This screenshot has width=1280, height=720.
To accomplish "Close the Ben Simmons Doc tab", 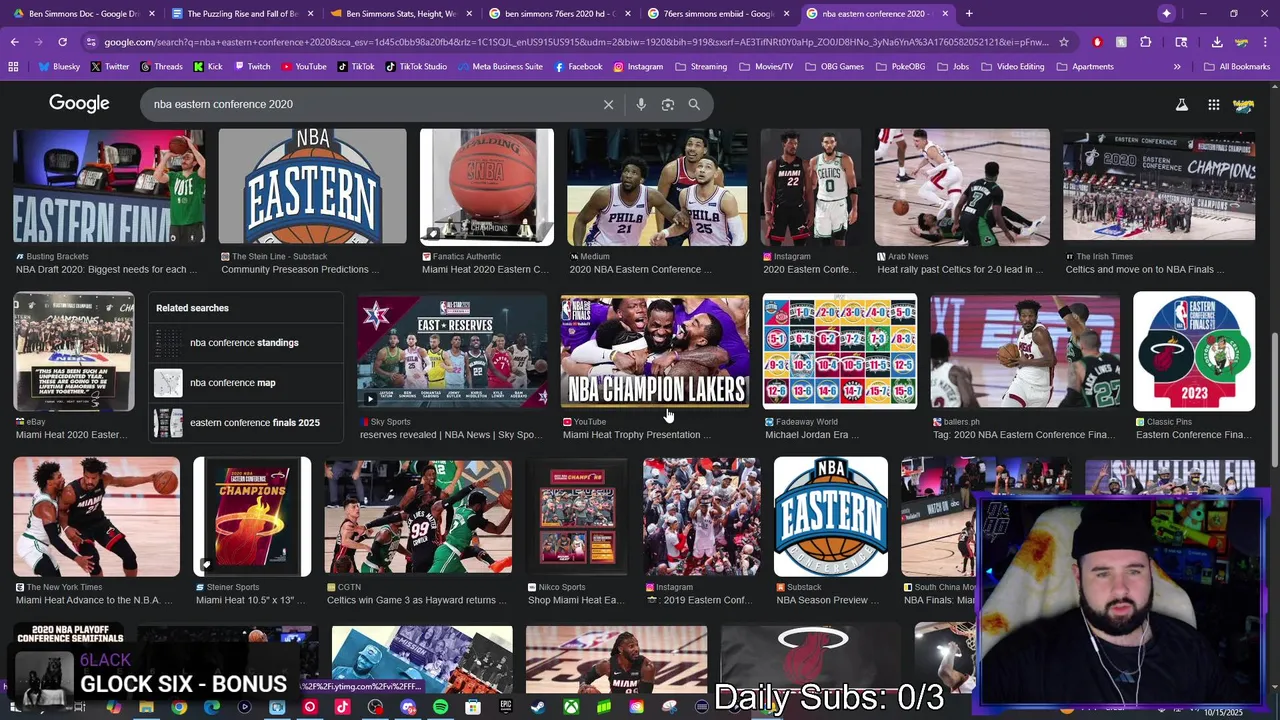I will click(151, 14).
